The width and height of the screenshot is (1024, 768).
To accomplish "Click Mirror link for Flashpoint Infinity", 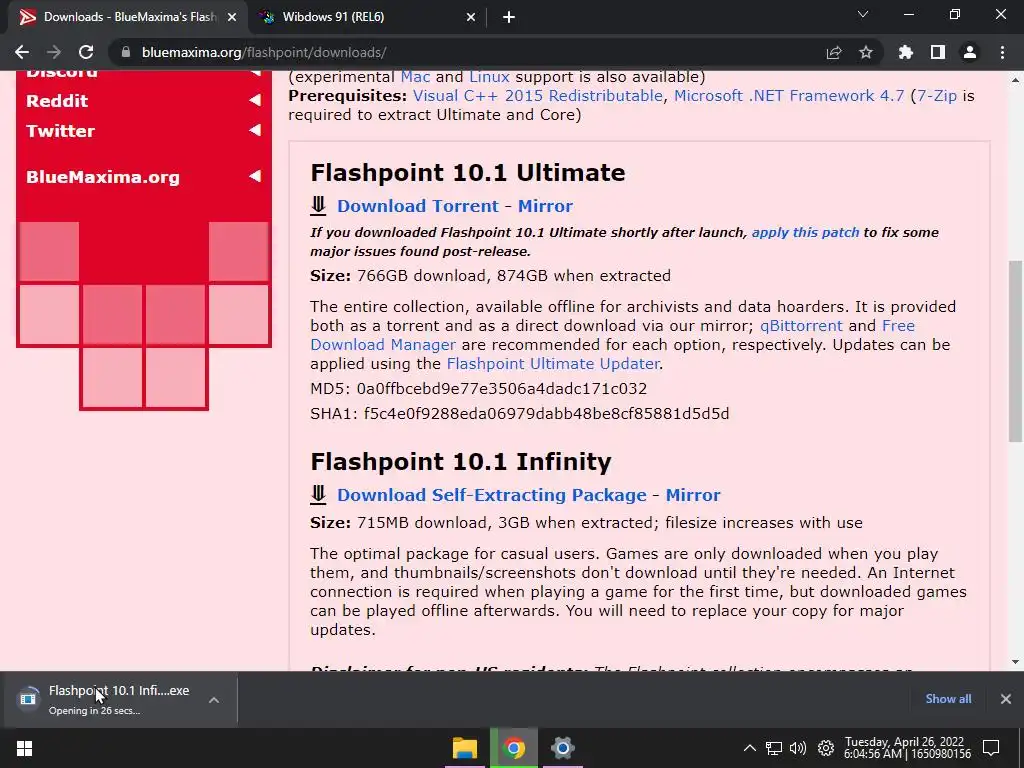I will [x=693, y=495].
